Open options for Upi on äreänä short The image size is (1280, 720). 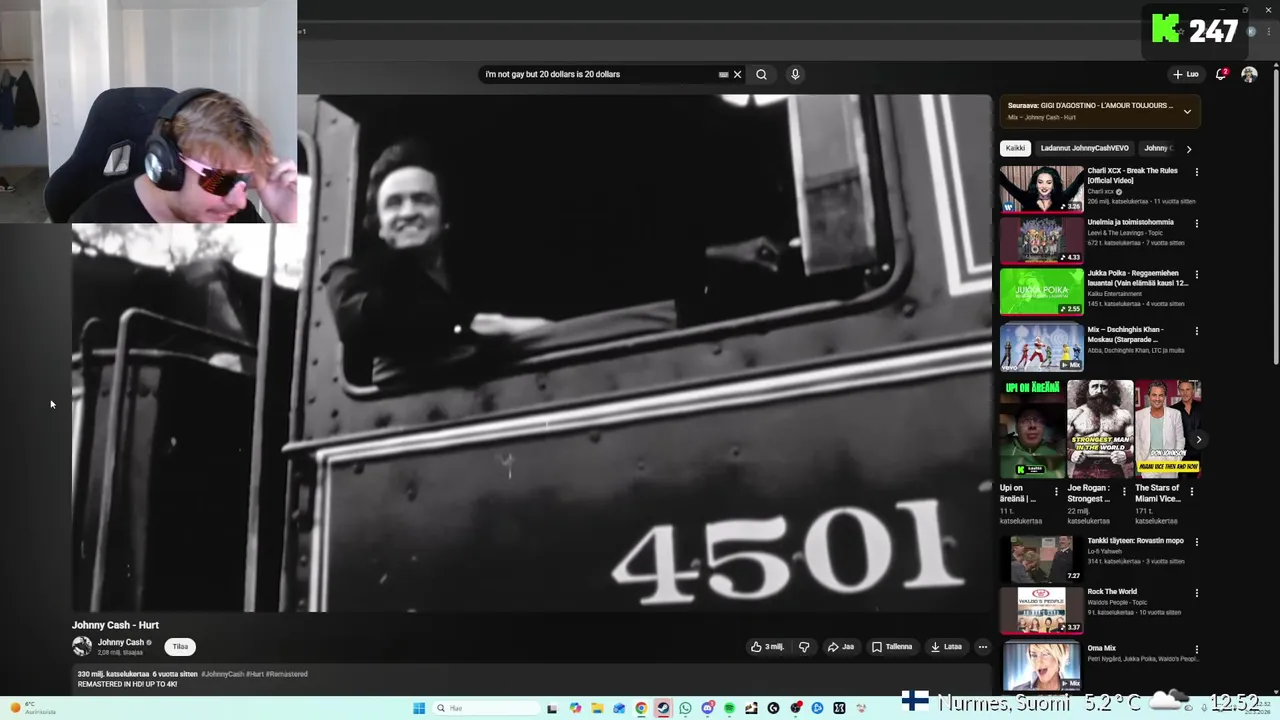1056,491
